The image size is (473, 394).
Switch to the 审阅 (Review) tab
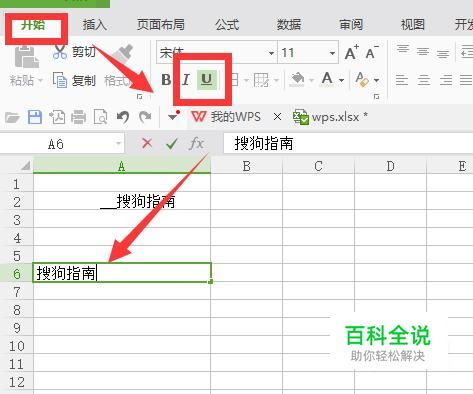click(351, 25)
